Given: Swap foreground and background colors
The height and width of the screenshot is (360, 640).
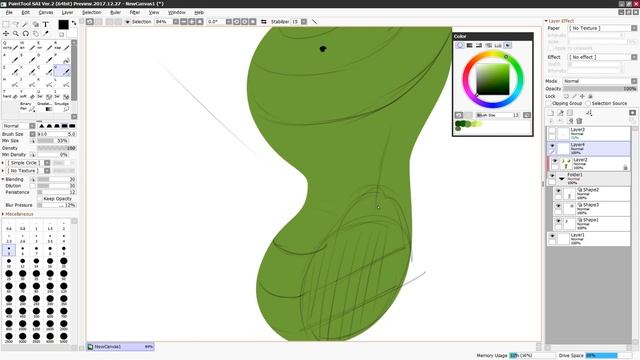Looking at the screenshot, I should pos(74,23).
